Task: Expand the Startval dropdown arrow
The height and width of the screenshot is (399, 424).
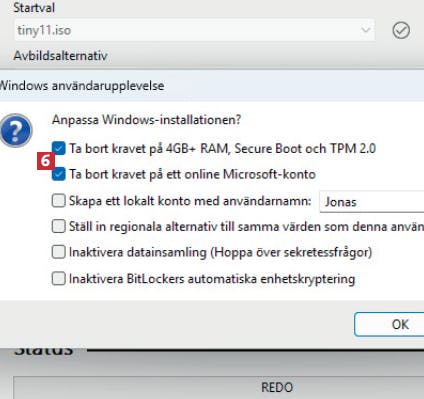Action: [x=366, y=30]
